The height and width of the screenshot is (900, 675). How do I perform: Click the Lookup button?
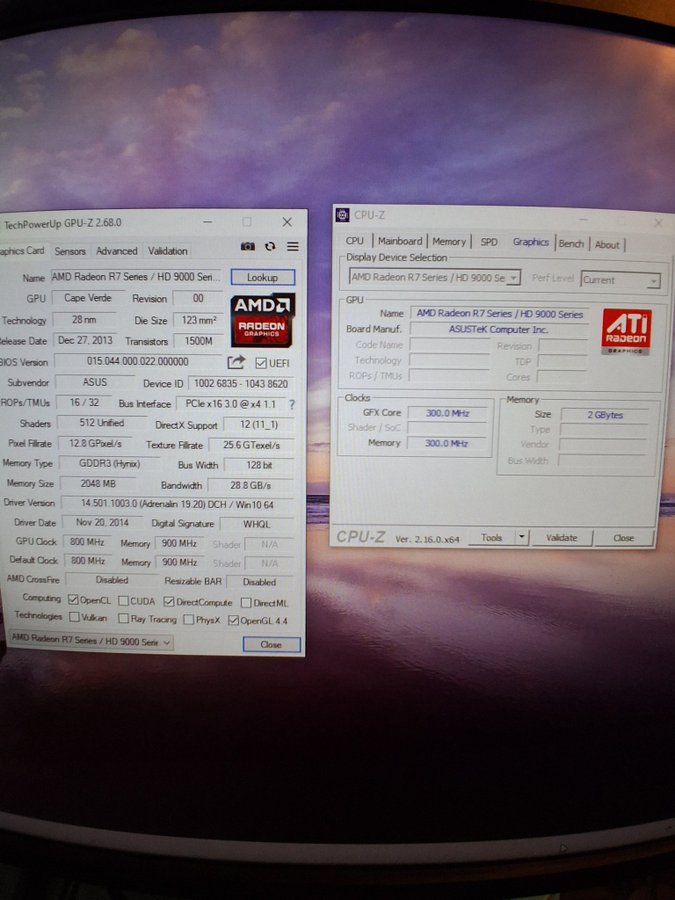[263, 277]
